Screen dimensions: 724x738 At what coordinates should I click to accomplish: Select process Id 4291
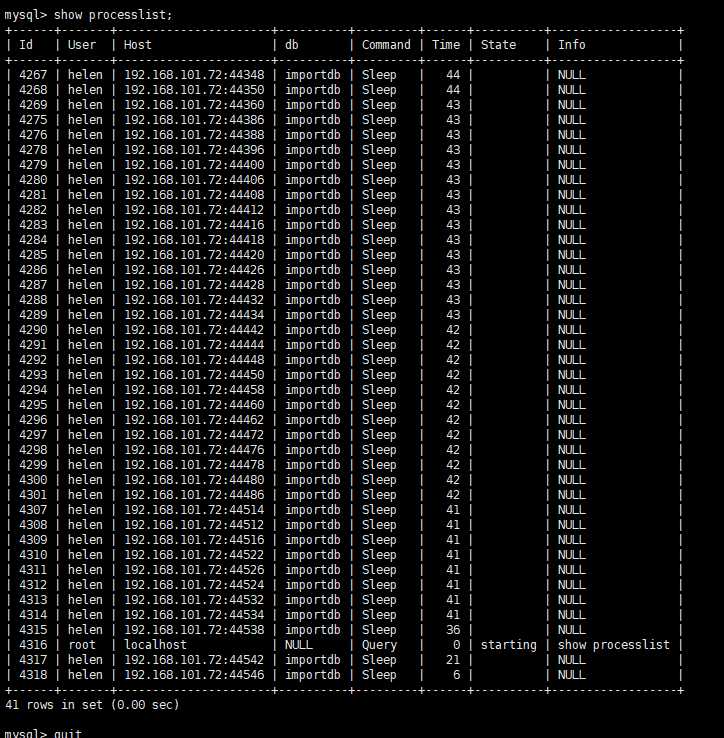(33, 345)
